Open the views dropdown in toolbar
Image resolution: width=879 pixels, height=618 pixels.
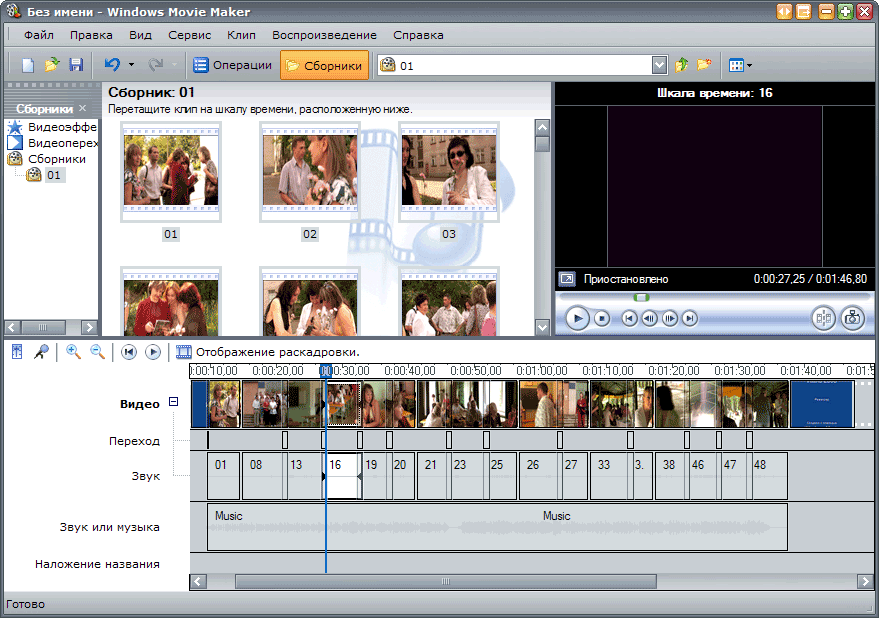click(x=740, y=65)
